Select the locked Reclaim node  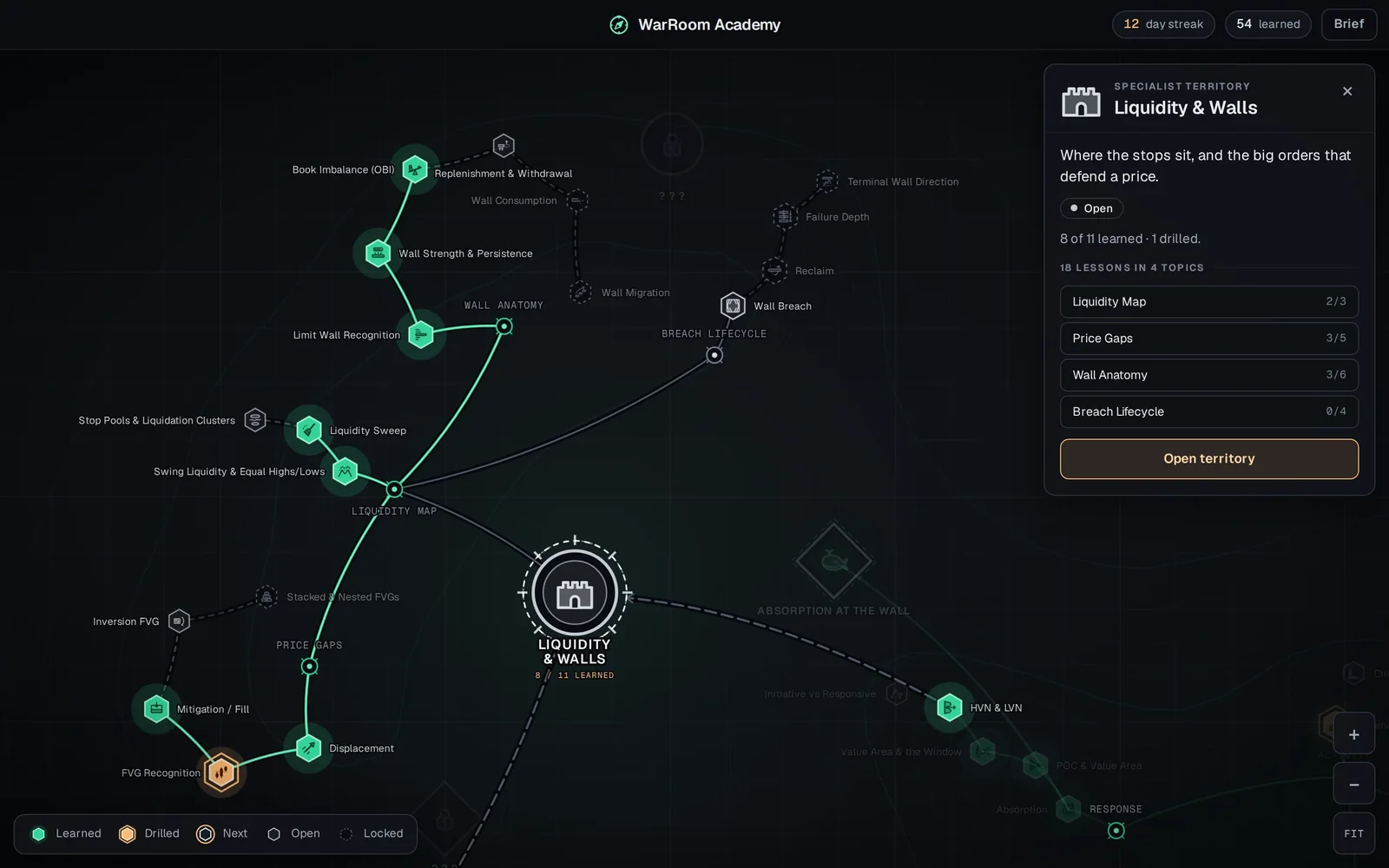[x=774, y=270]
